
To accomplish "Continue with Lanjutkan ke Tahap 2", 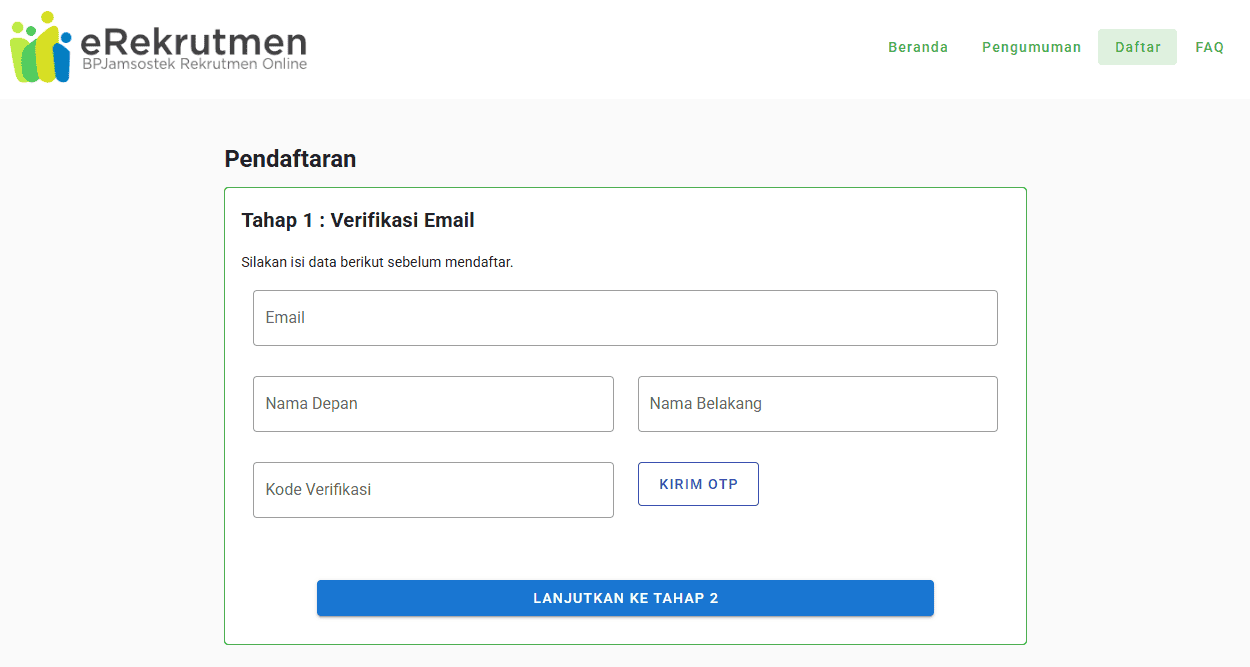I will coord(625,598).
